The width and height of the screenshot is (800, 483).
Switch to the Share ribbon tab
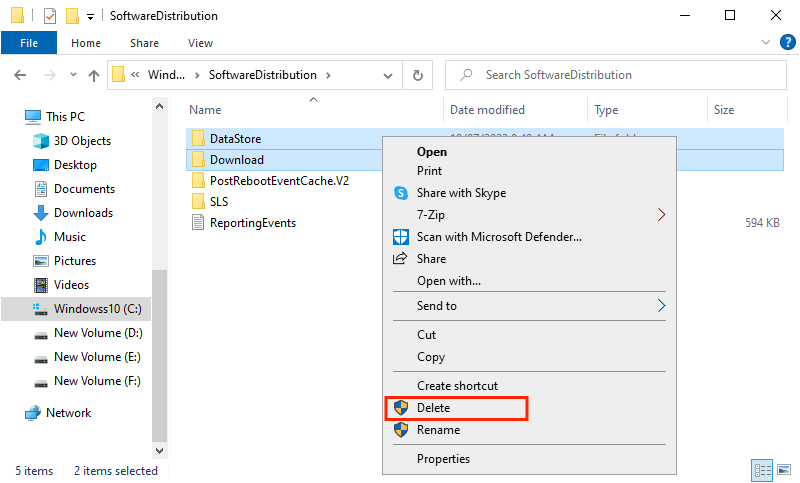point(144,43)
